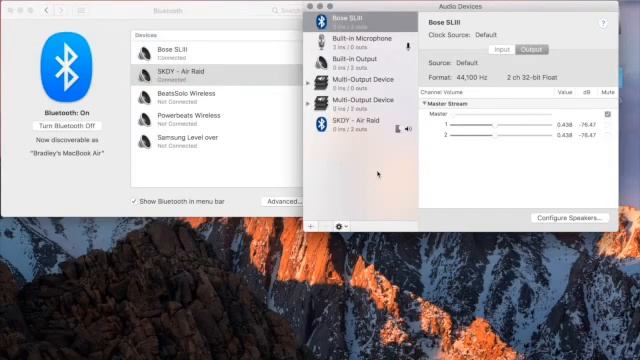
Task: Click the Bose SLIII speaker icon in Bluetooth devices
Action: click(x=144, y=53)
